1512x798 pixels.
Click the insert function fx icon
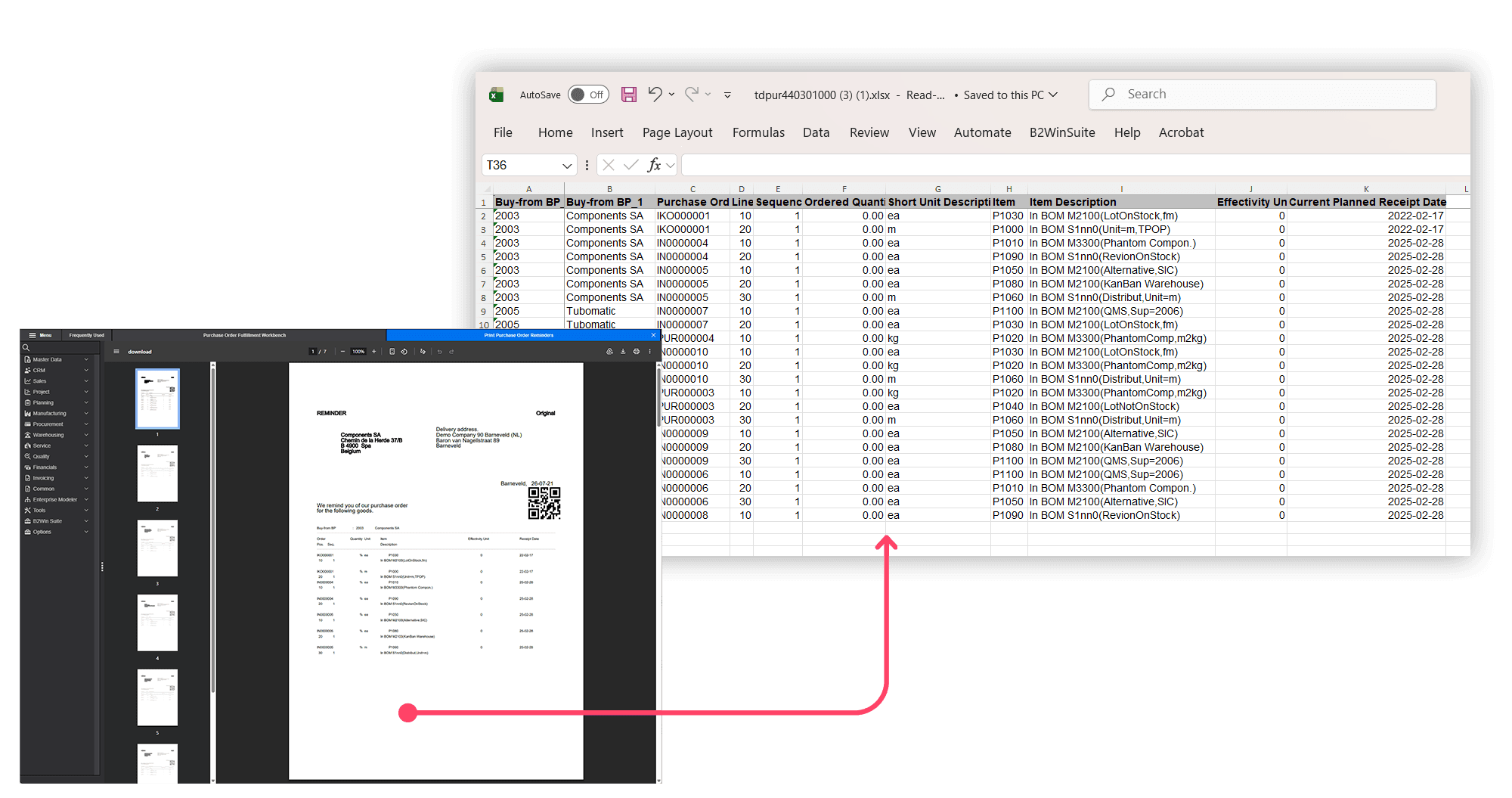(654, 165)
